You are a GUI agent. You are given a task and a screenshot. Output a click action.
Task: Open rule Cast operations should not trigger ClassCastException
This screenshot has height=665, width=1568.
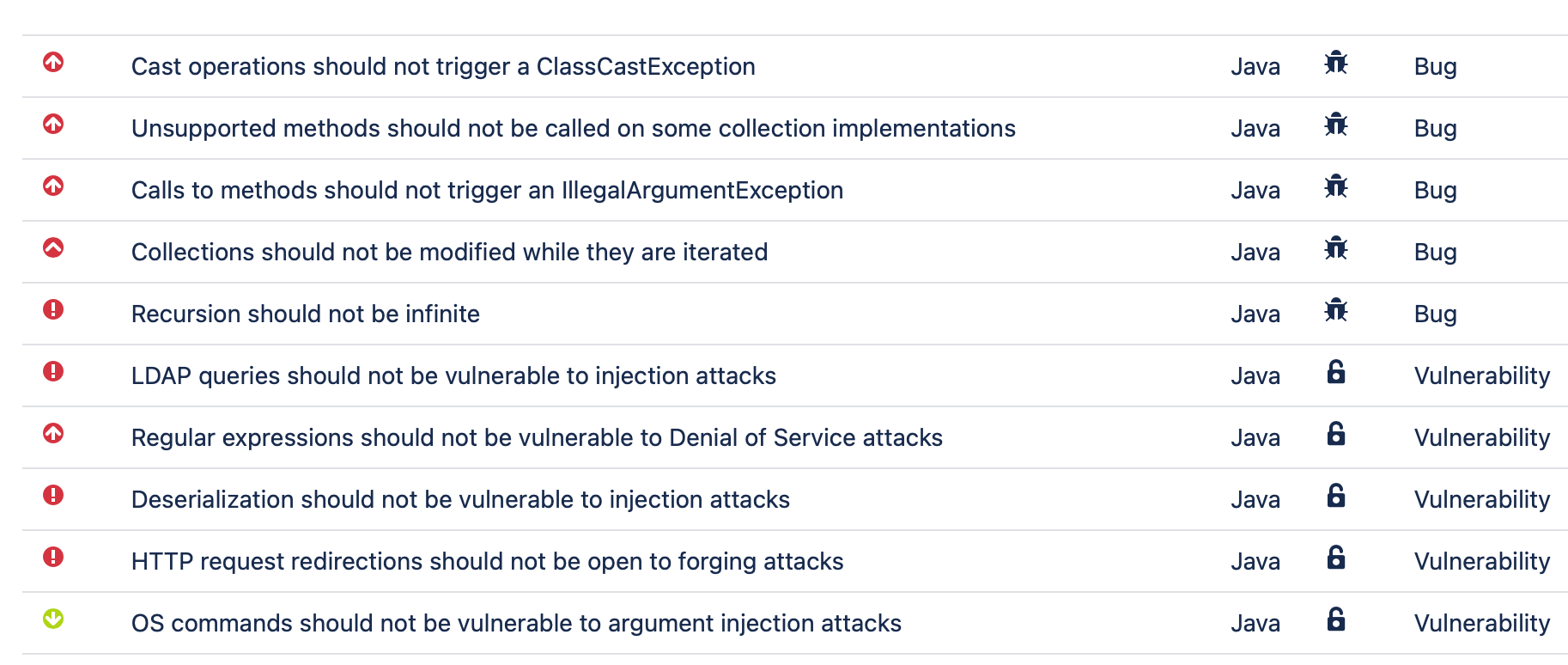click(443, 67)
